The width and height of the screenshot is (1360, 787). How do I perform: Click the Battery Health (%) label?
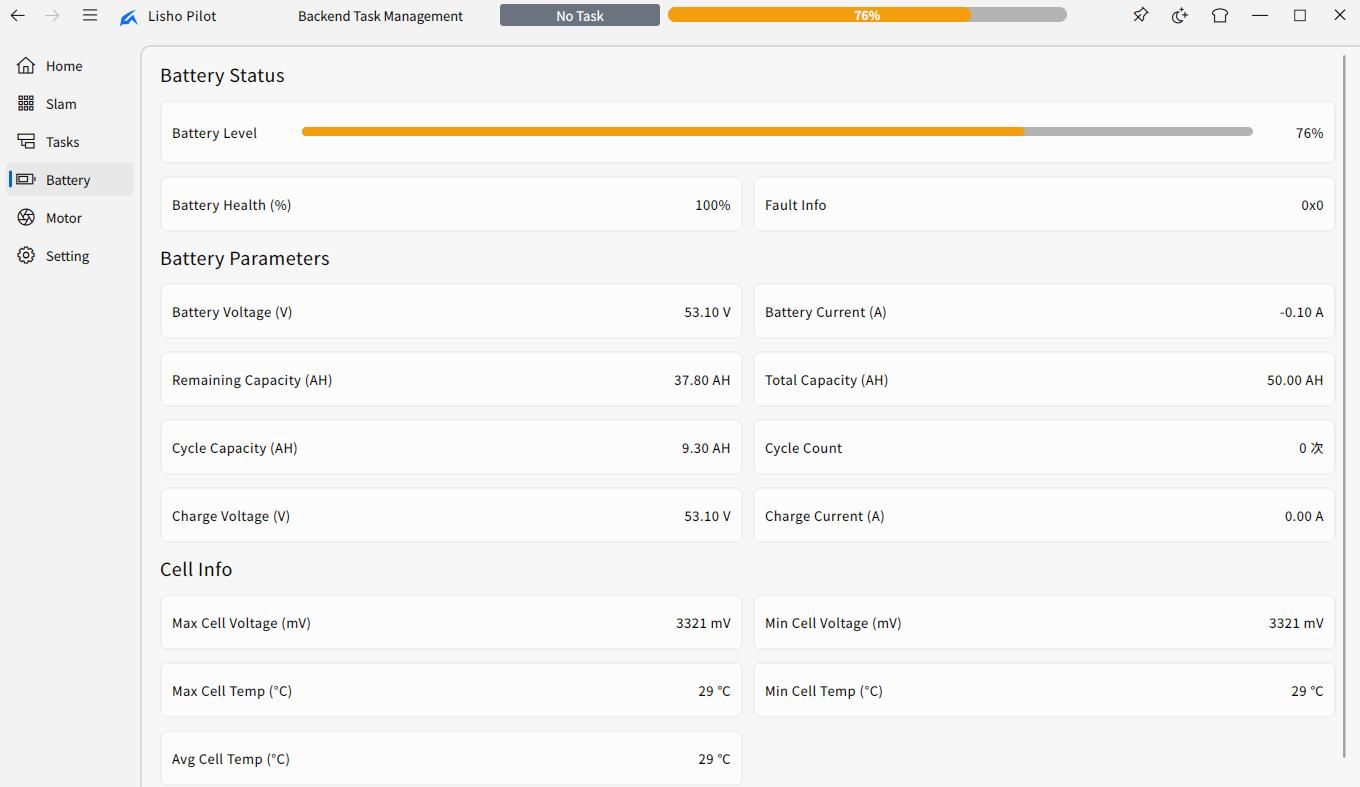click(231, 205)
